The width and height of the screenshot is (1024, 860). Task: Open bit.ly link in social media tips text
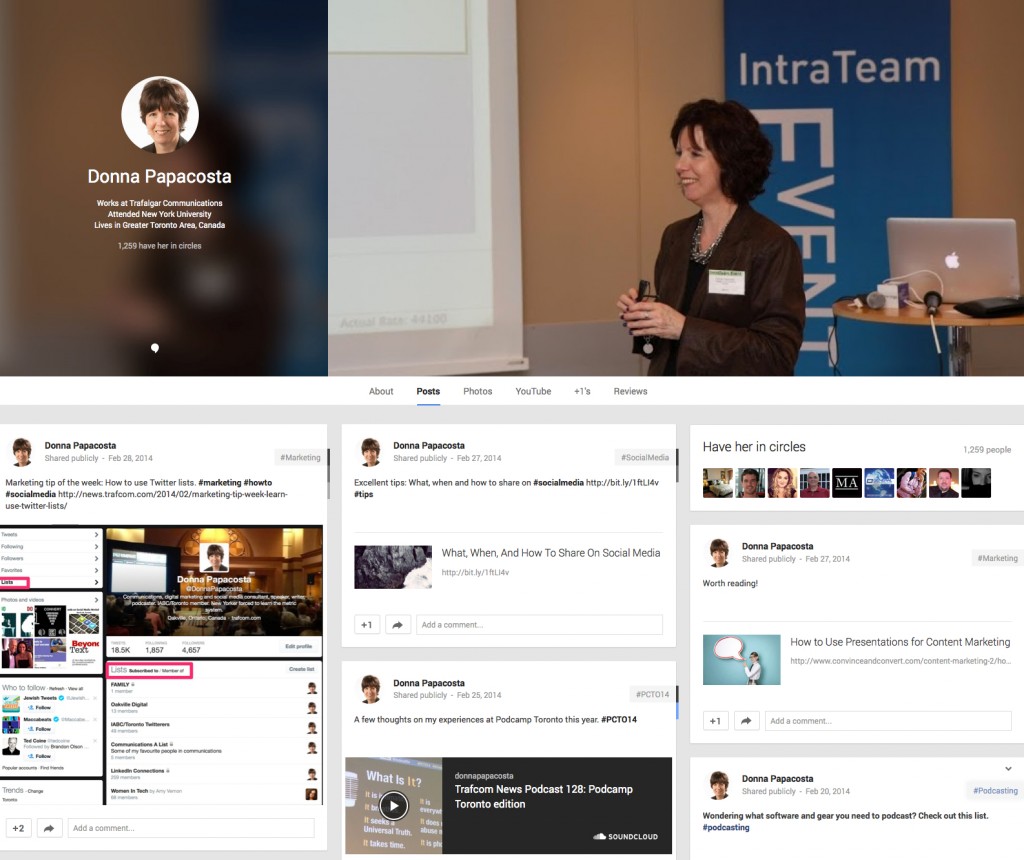coord(622,483)
